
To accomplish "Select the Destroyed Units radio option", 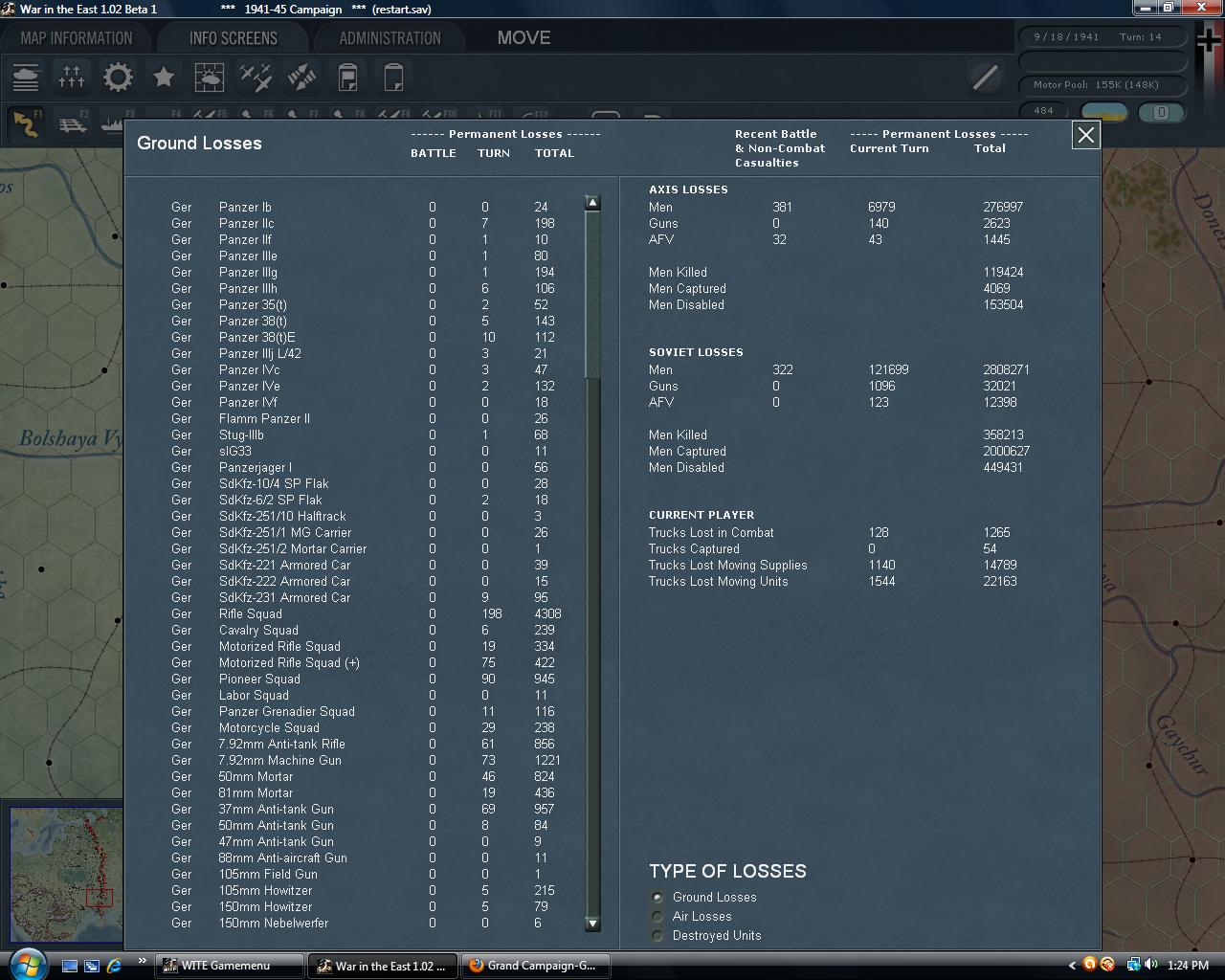I will coord(657,936).
